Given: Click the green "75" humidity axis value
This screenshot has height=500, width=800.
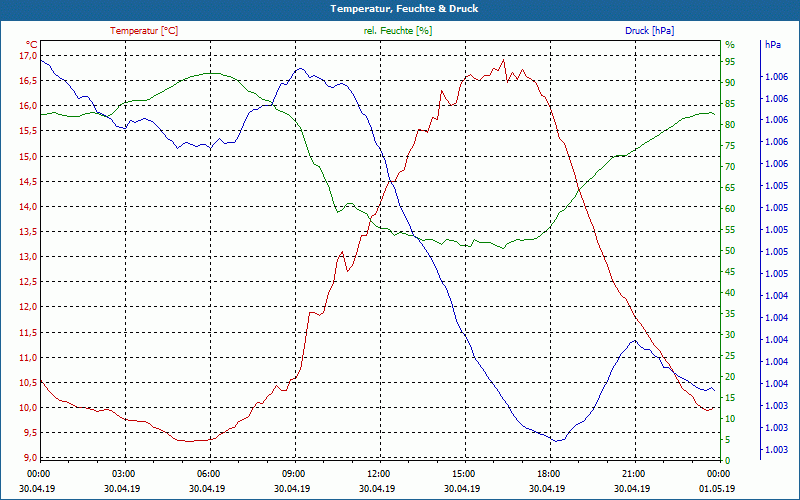Looking at the screenshot, I should tap(730, 146).
